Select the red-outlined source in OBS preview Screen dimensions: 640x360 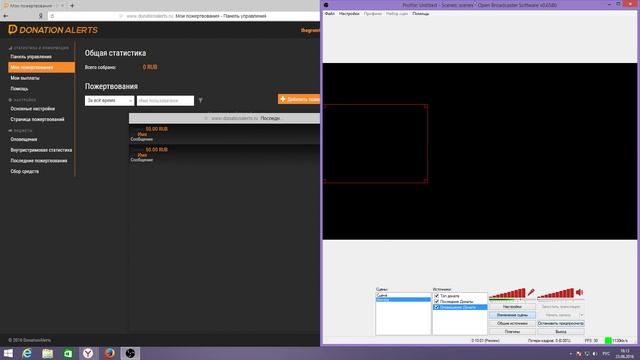pyautogui.click(x=376, y=143)
